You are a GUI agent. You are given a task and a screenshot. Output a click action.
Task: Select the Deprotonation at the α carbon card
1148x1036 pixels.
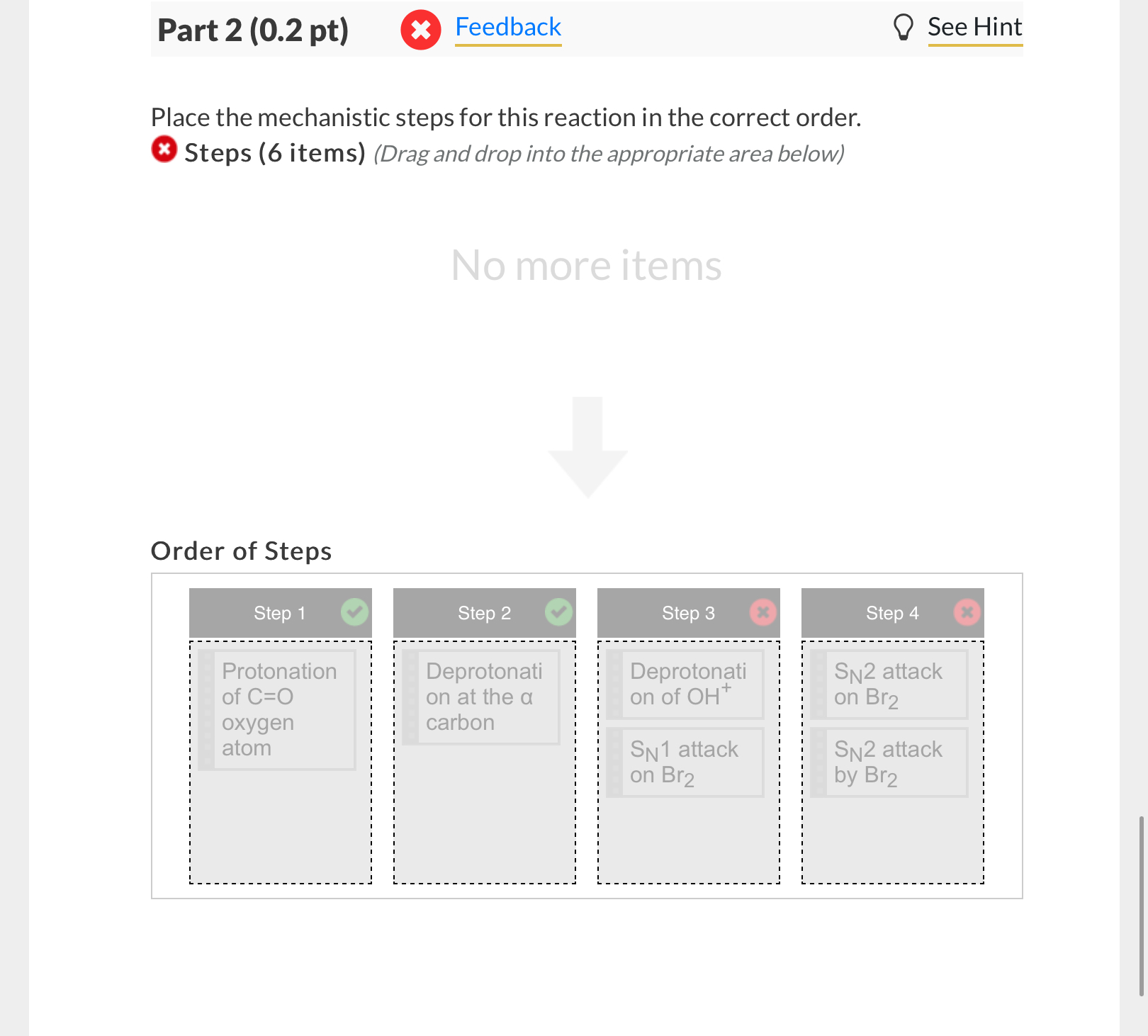click(x=481, y=697)
